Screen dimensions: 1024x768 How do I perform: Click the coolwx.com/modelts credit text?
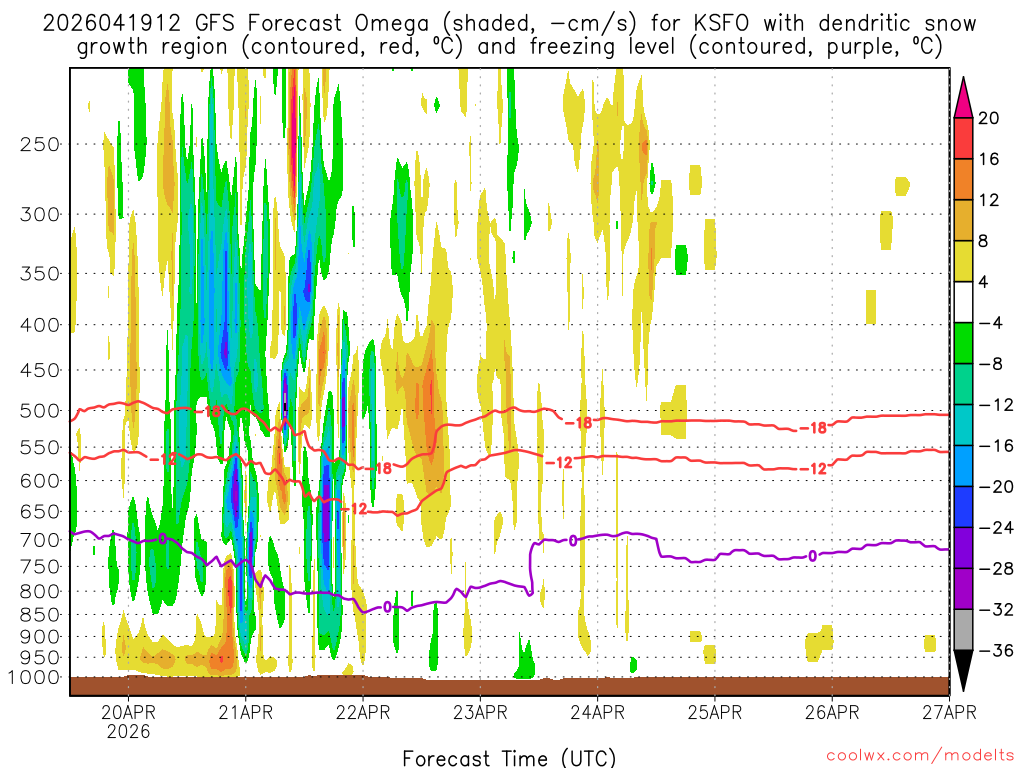920,756
